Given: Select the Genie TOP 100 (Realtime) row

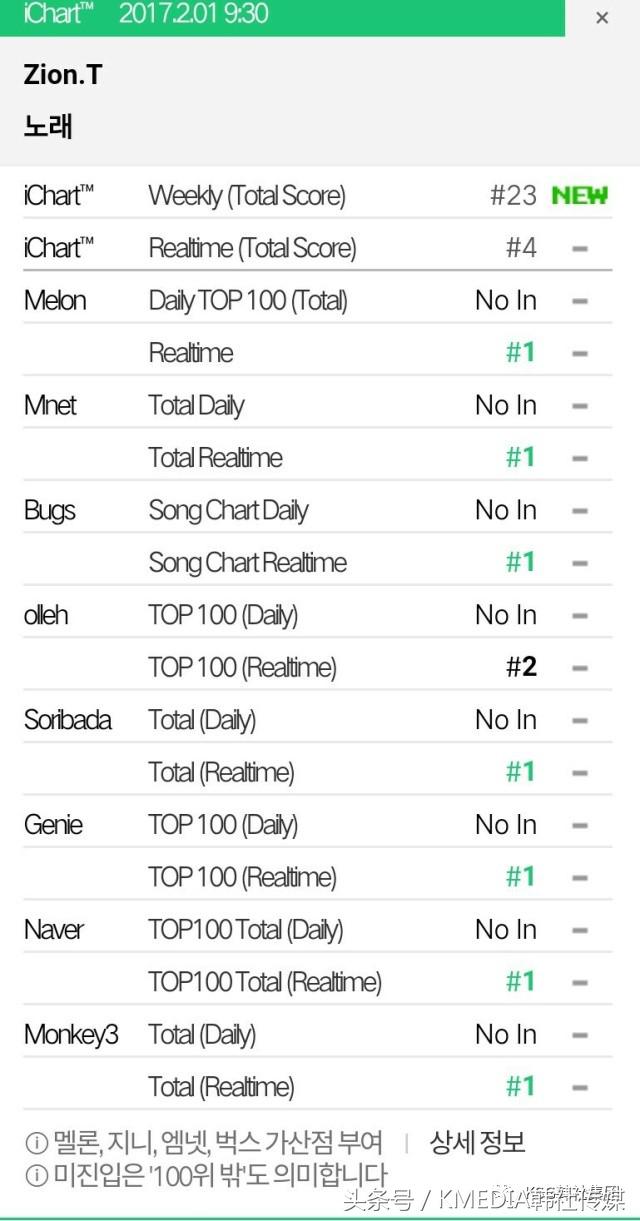Looking at the screenshot, I should [x=242, y=877].
